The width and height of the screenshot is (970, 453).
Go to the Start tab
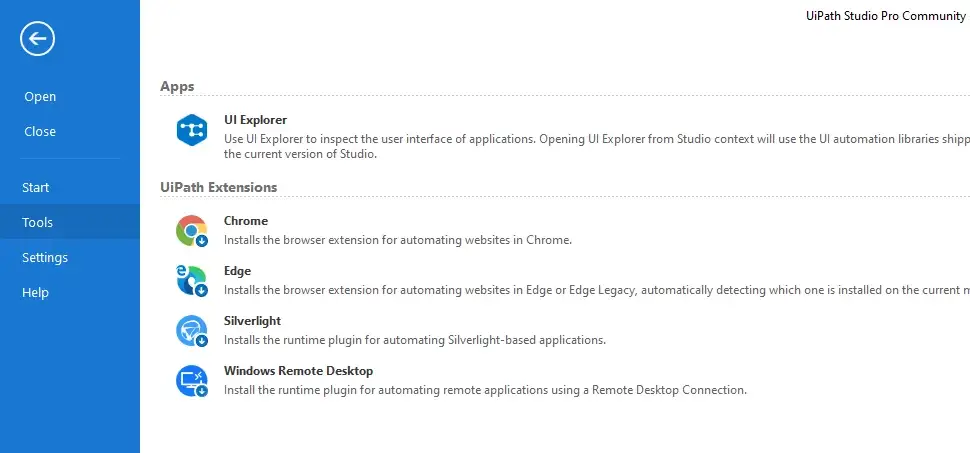(70, 188)
